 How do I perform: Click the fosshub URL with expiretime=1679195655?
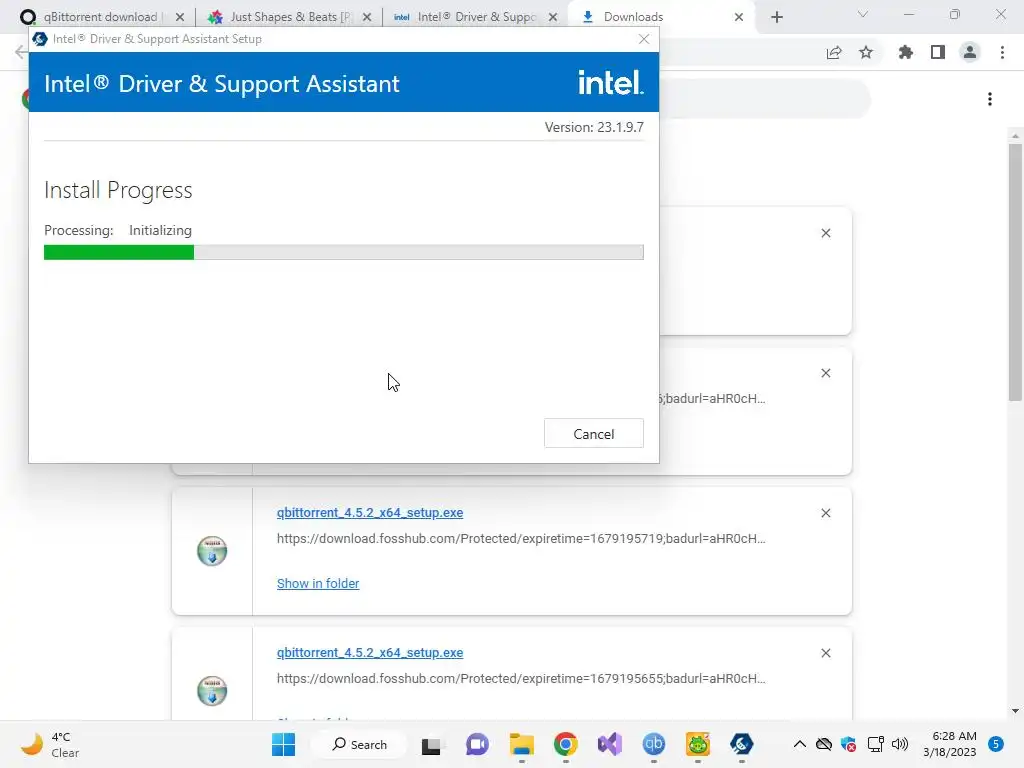pyautogui.click(x=520, y=679)
